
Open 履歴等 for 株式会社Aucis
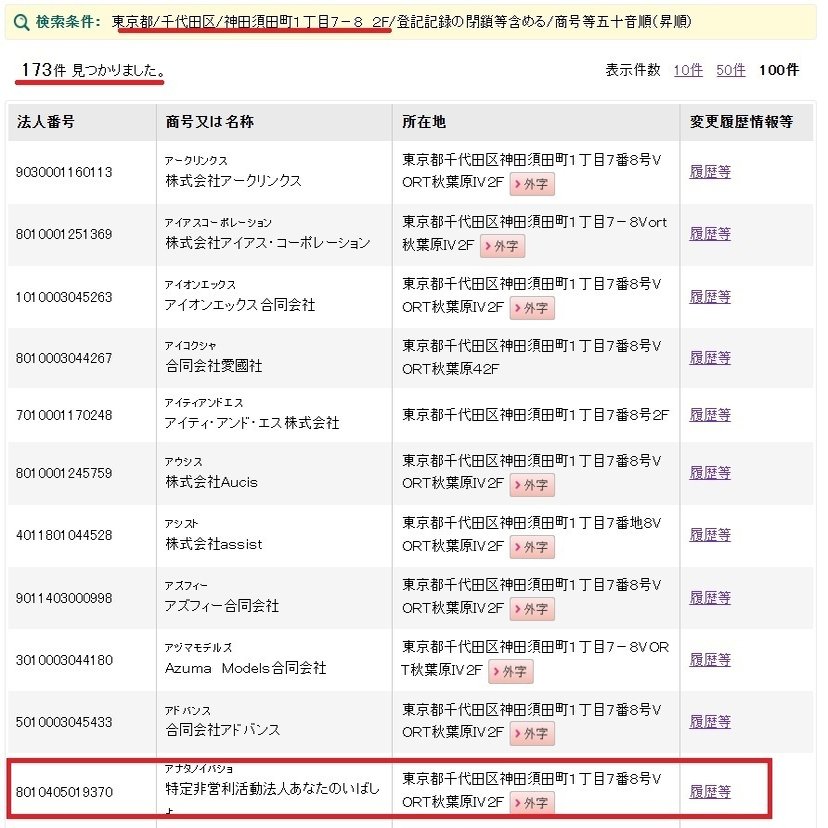coord(710,473)
